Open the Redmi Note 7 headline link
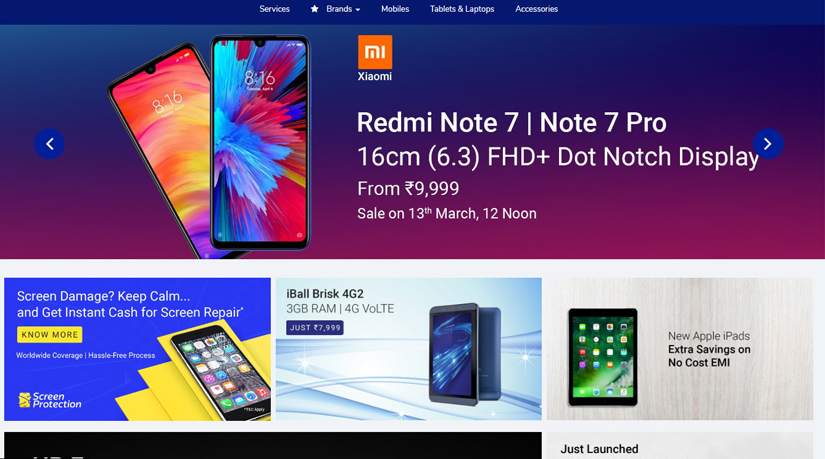This screenshot has width=825, height=459. point(511,123)
